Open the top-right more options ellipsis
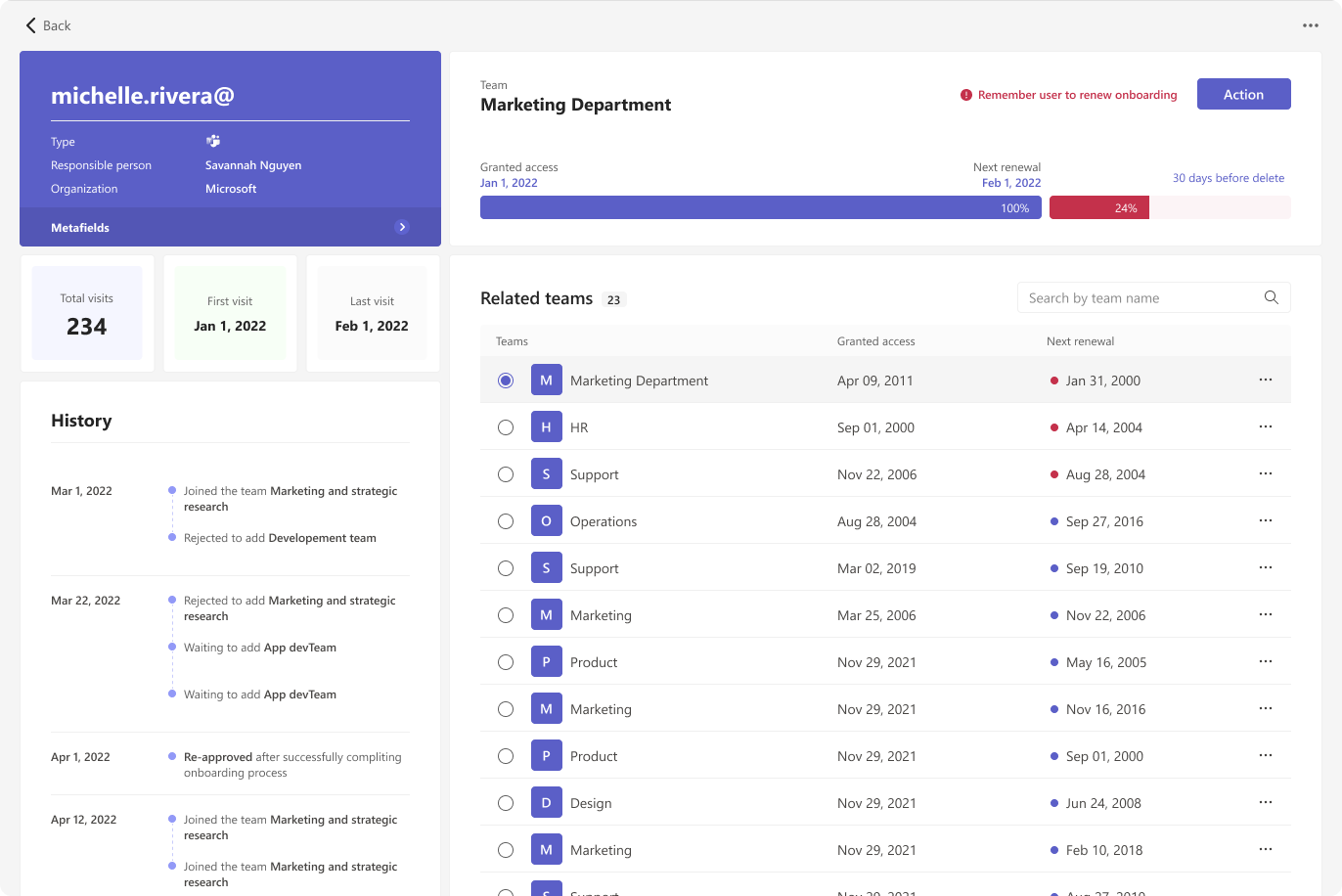 point(1310,25)
